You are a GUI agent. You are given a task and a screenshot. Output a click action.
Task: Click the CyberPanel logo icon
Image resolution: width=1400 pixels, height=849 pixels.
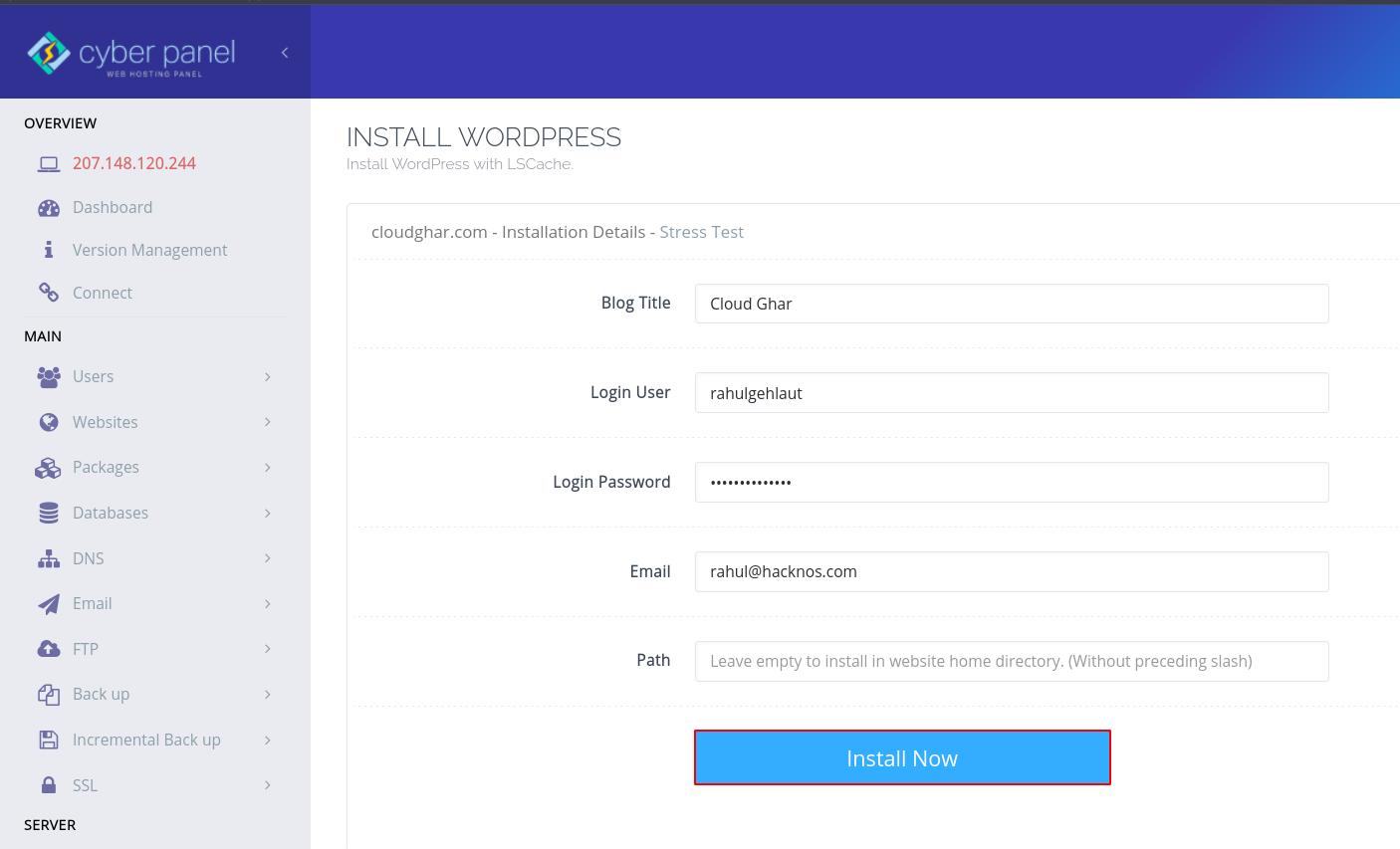[x=49, y=53]
